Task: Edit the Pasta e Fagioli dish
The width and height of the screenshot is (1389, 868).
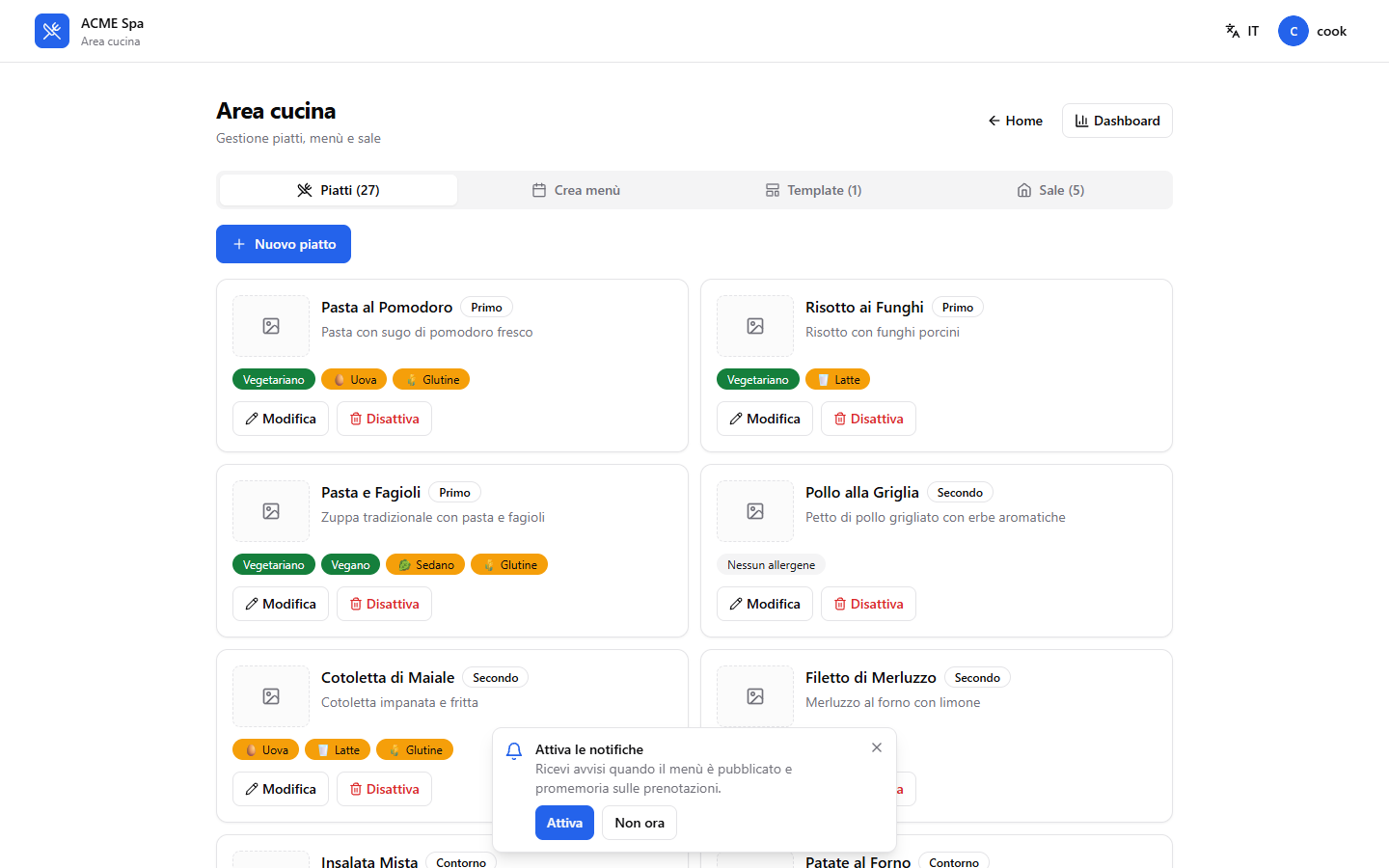Action: 281,604
